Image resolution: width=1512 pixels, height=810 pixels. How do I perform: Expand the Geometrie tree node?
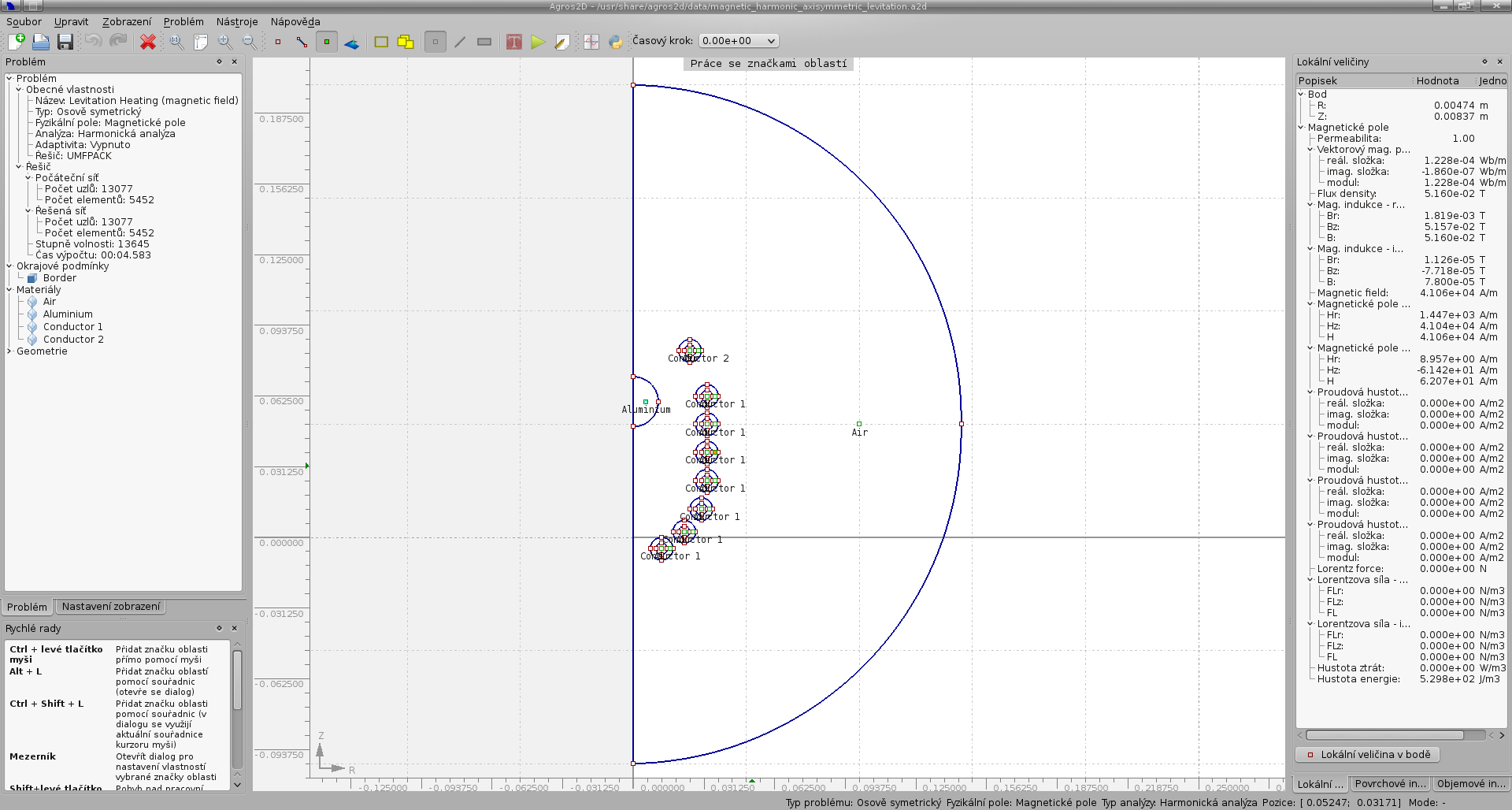point(9,351)
